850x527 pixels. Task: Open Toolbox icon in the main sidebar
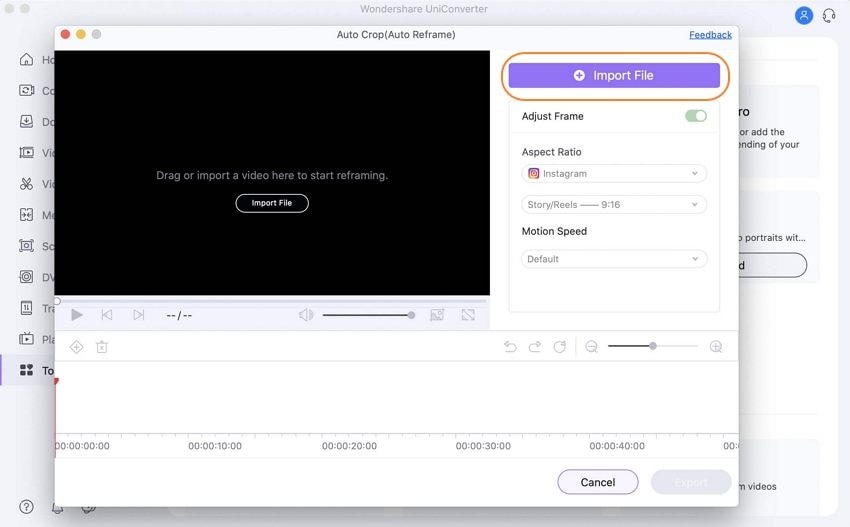26,370
